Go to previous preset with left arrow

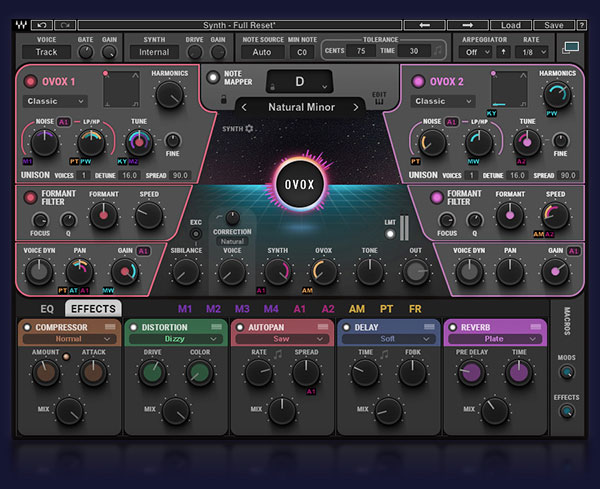coord(424,25)
